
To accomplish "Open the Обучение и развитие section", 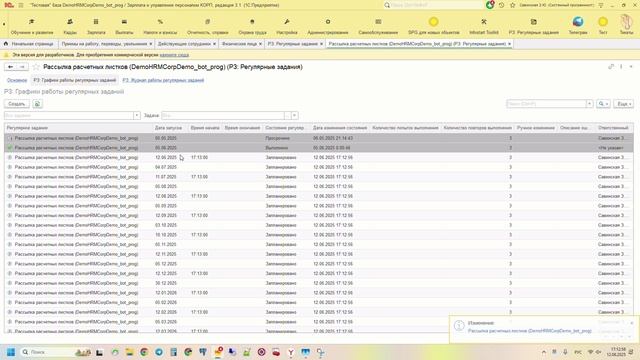I will pos(32,26).
